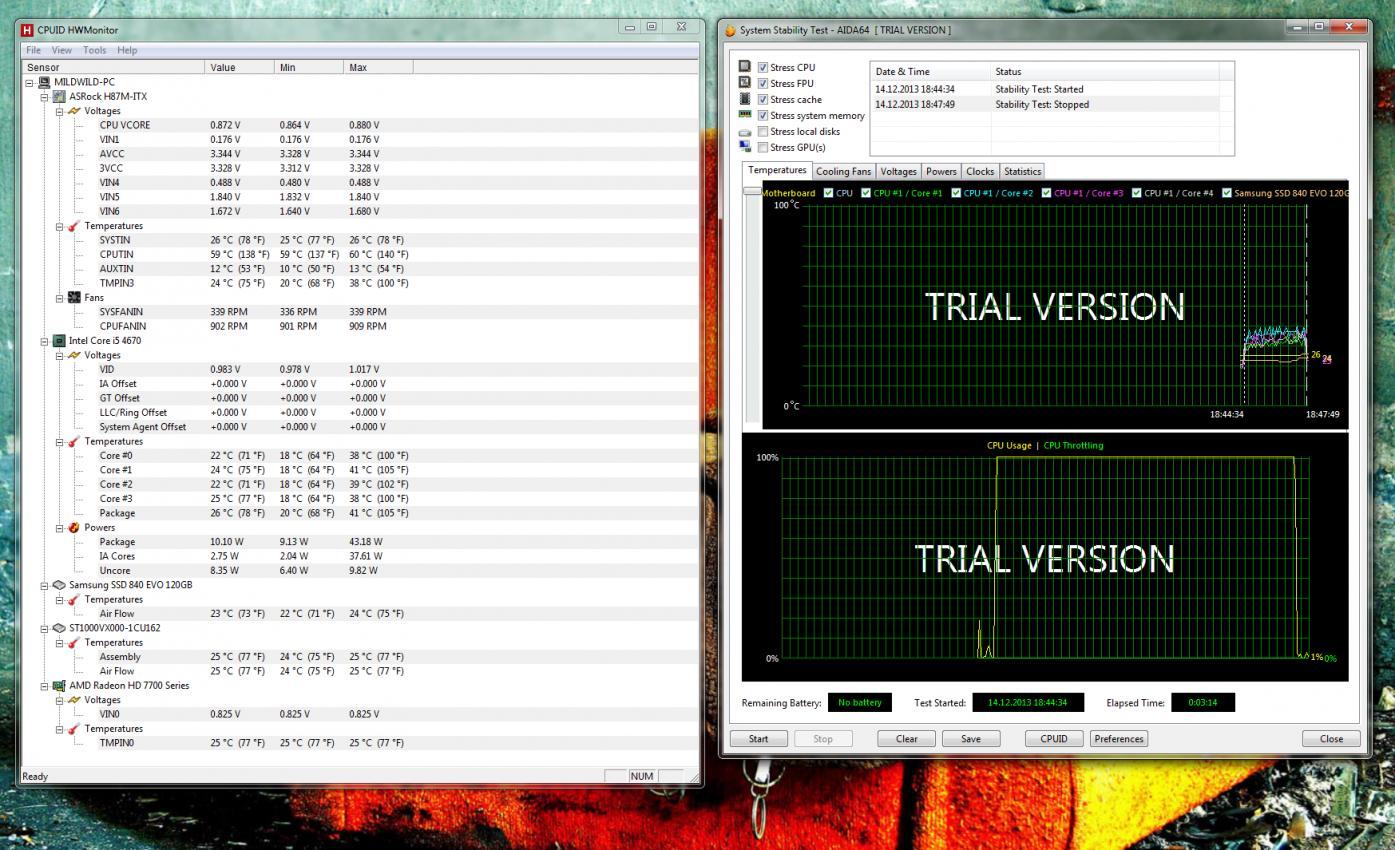Click the ST1000VX000-1CU162 hard drive icon
Screen dimensions: 1395x850
point(59,628)
